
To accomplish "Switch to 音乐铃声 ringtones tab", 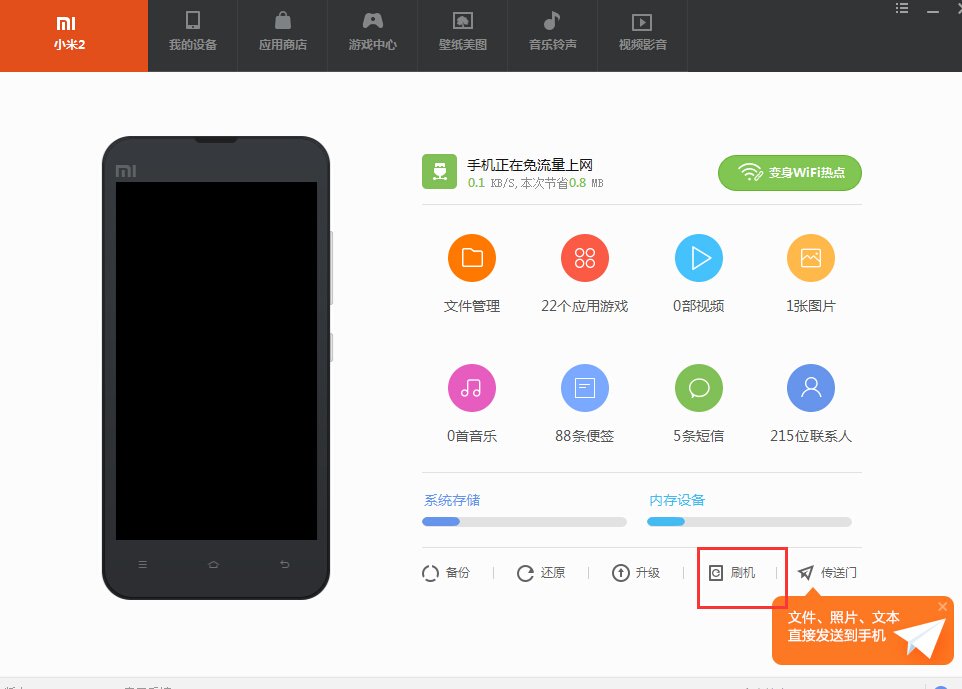I will pos(552,36).
